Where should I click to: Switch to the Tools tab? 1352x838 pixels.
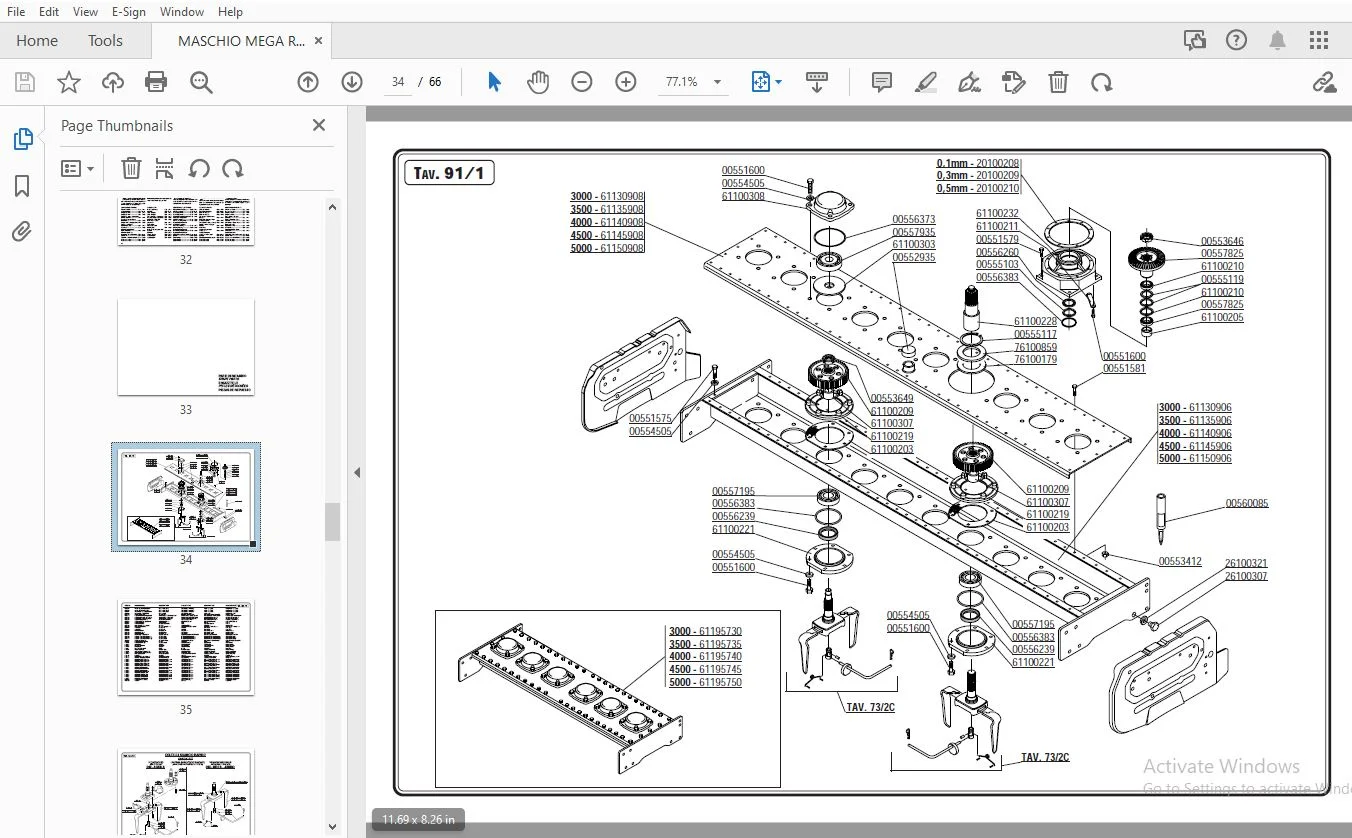105,41
